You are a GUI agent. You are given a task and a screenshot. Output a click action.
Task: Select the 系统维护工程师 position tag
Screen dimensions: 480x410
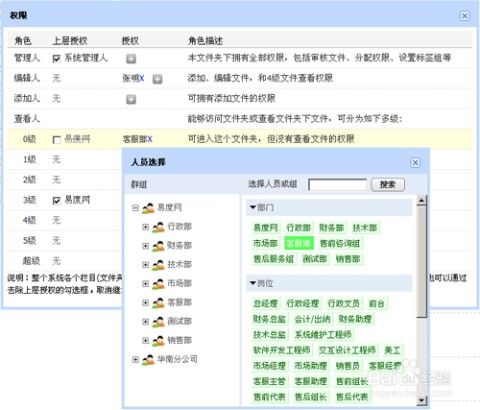[x=323, y=335]
